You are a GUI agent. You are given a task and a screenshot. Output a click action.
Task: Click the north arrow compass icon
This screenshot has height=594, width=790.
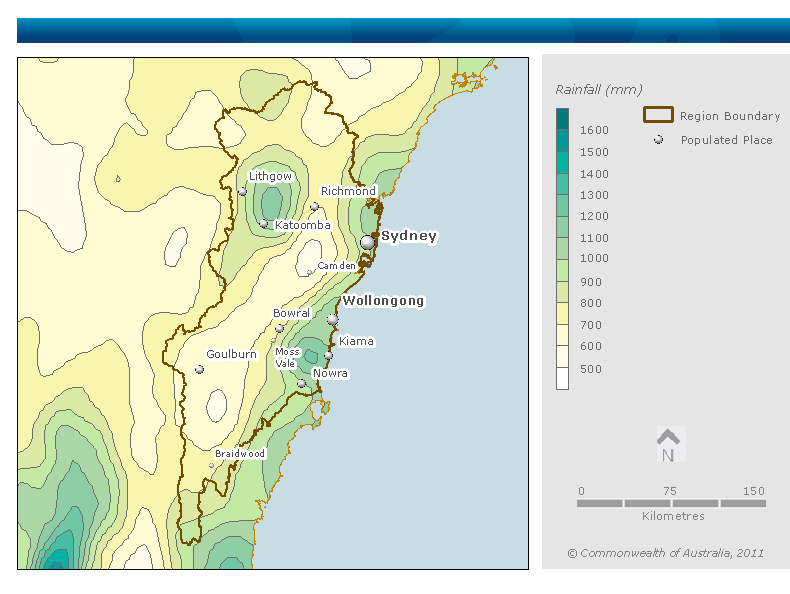[669, 445]
